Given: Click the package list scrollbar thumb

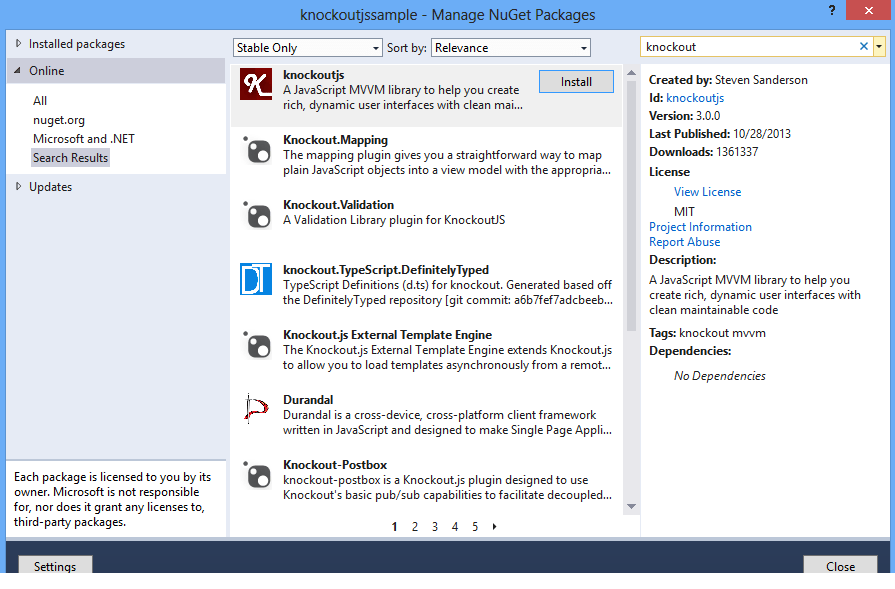Looking at the screenshot, I should coord(631,205).
